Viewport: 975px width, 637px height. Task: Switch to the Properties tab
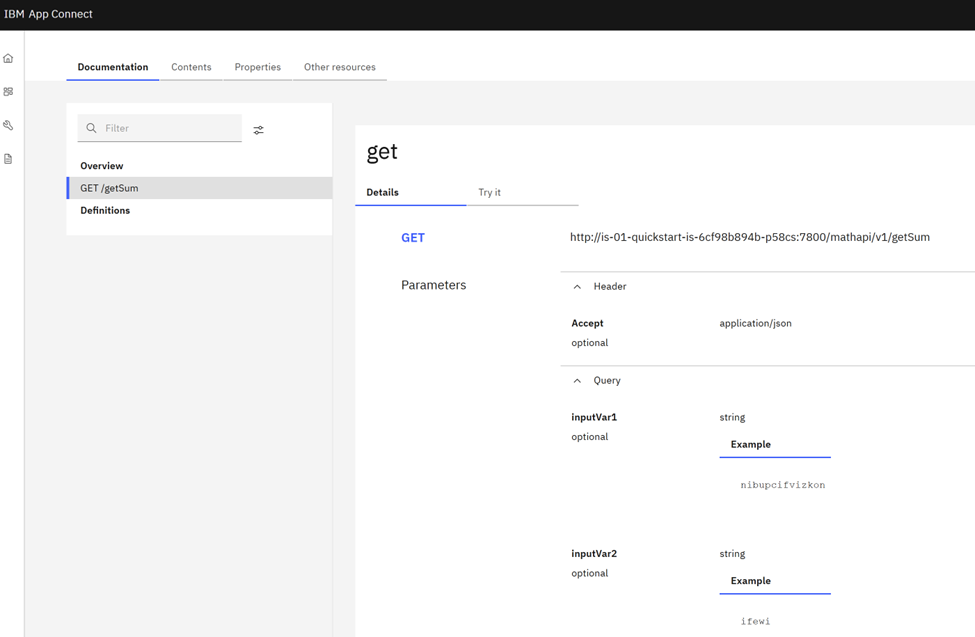[257, 67]
